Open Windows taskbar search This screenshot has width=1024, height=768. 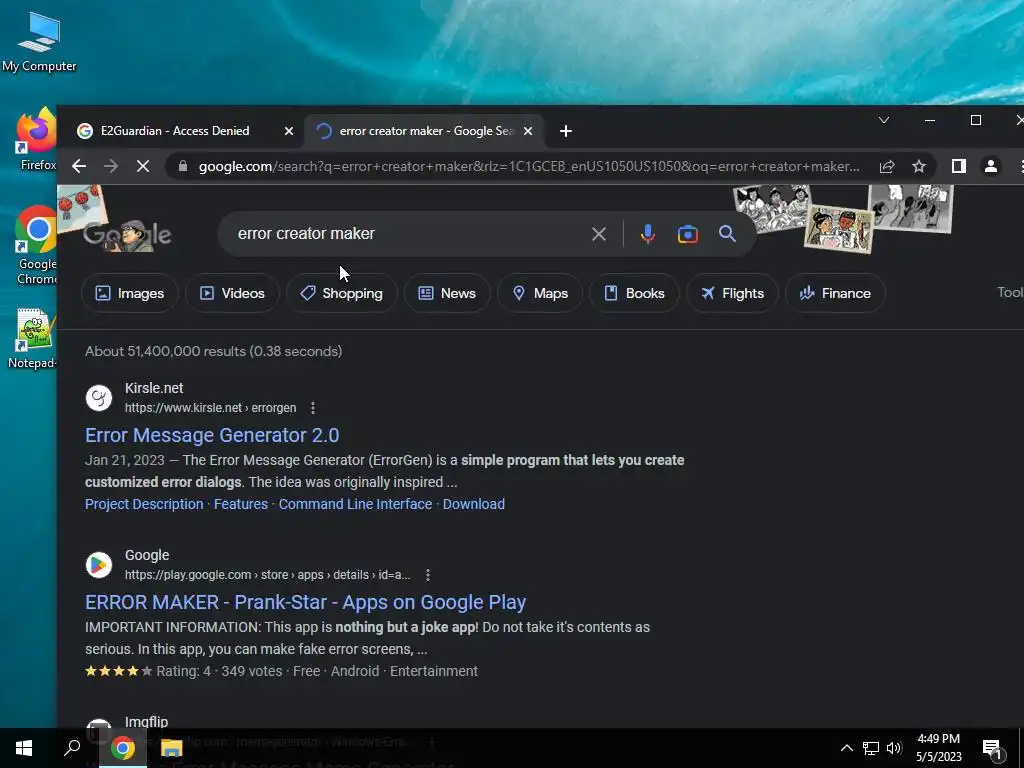pos(72,748)
